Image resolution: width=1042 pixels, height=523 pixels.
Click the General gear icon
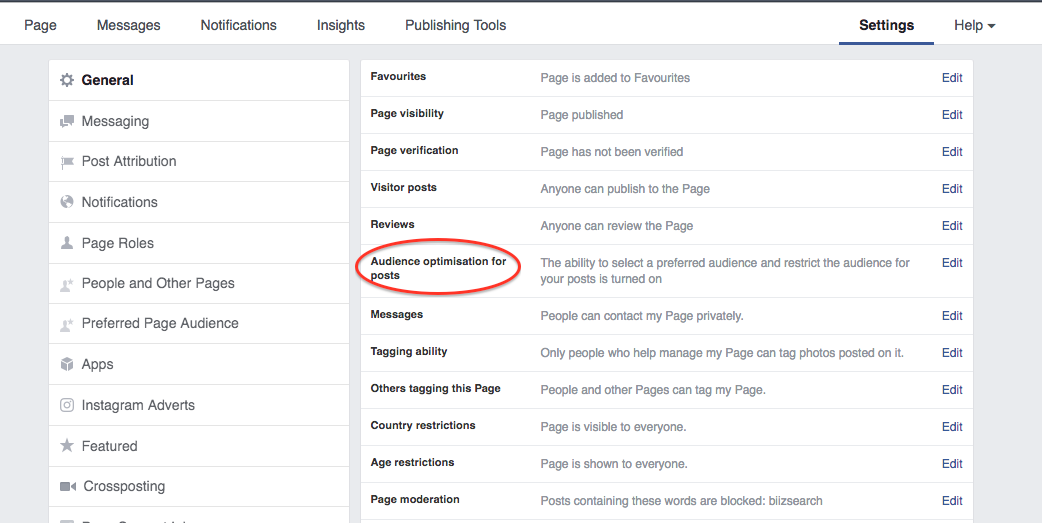point(67,80)
